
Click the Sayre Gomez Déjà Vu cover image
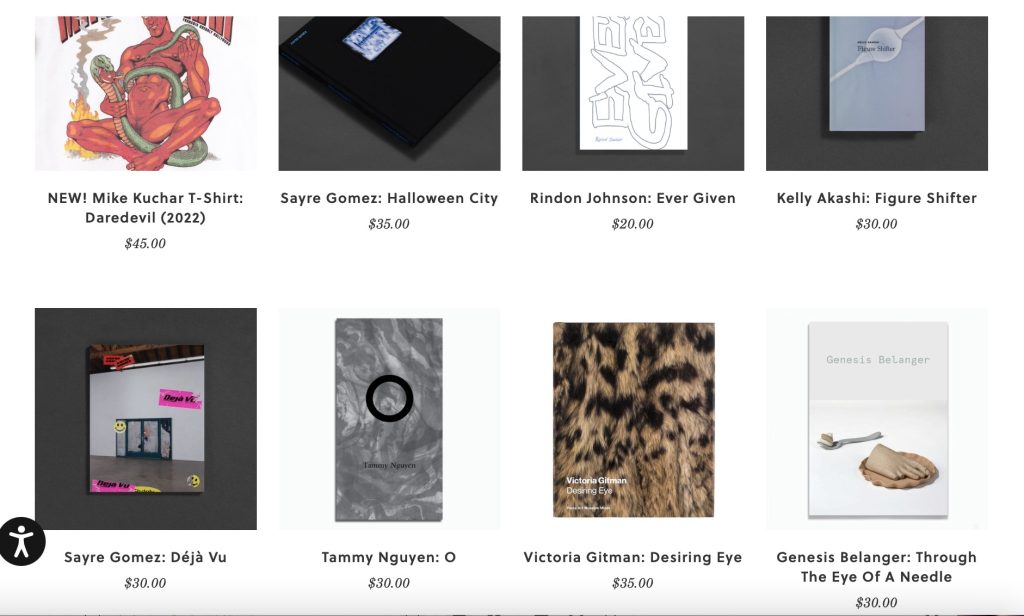[146, 419]
